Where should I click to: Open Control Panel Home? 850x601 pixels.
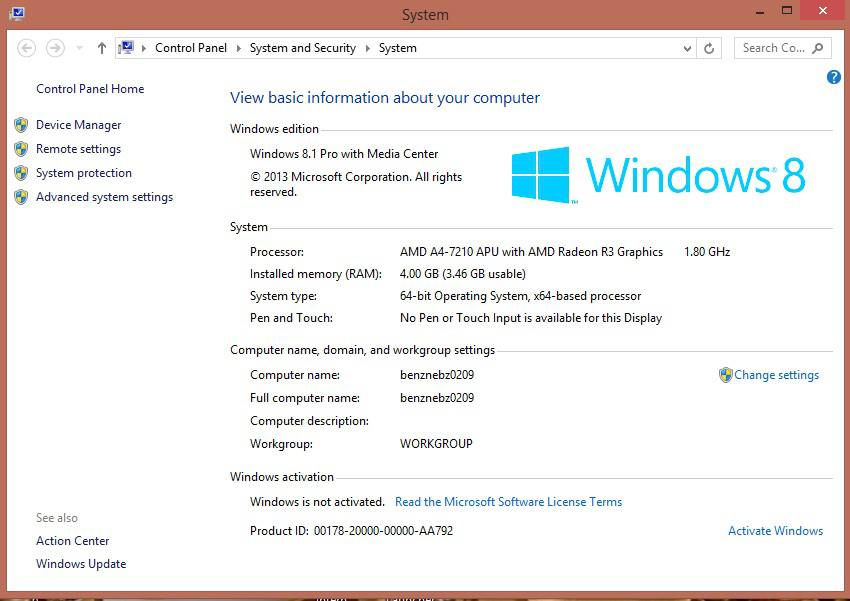(x=90, y=89)
